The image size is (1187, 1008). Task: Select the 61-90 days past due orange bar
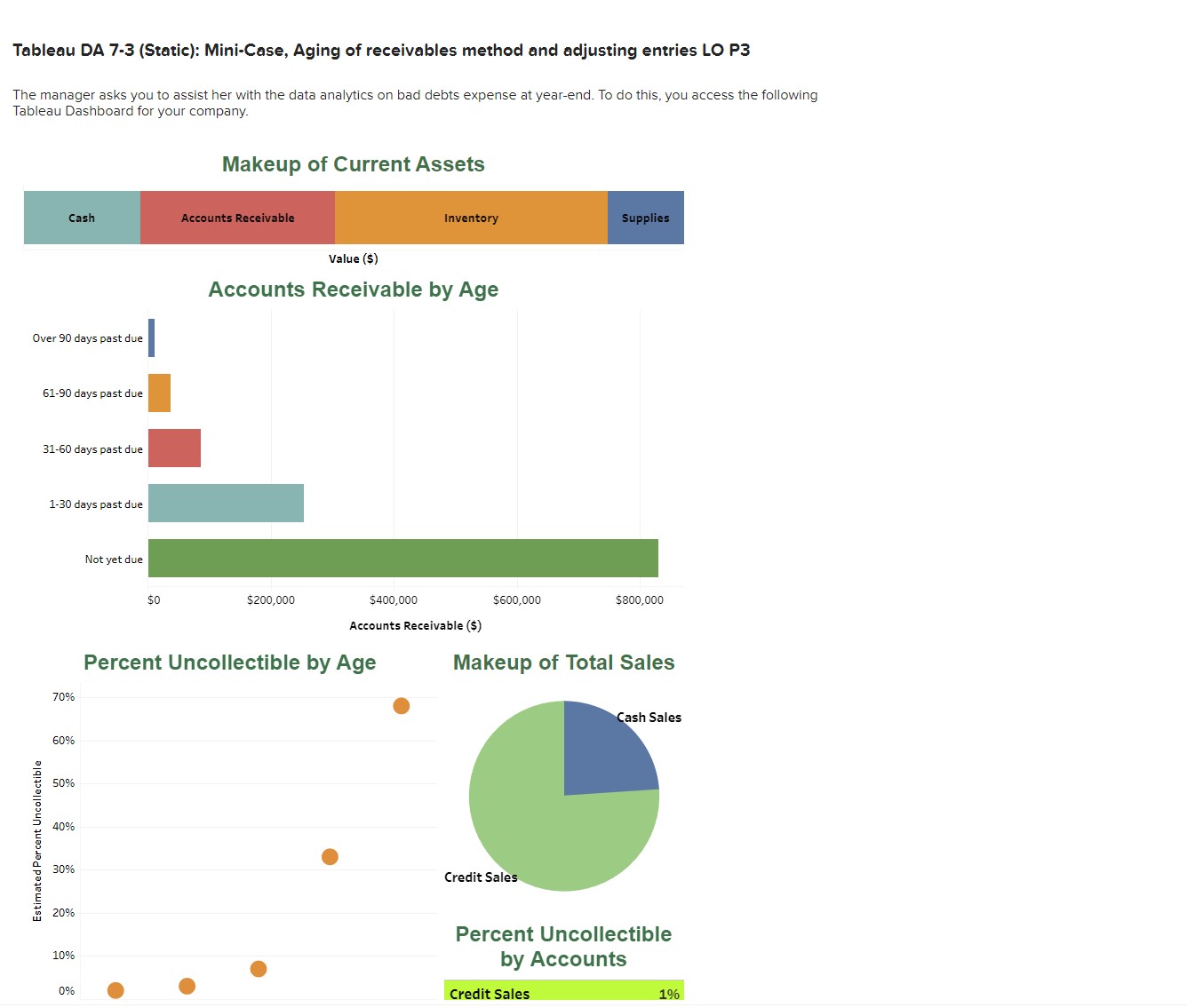coord(161,393)
